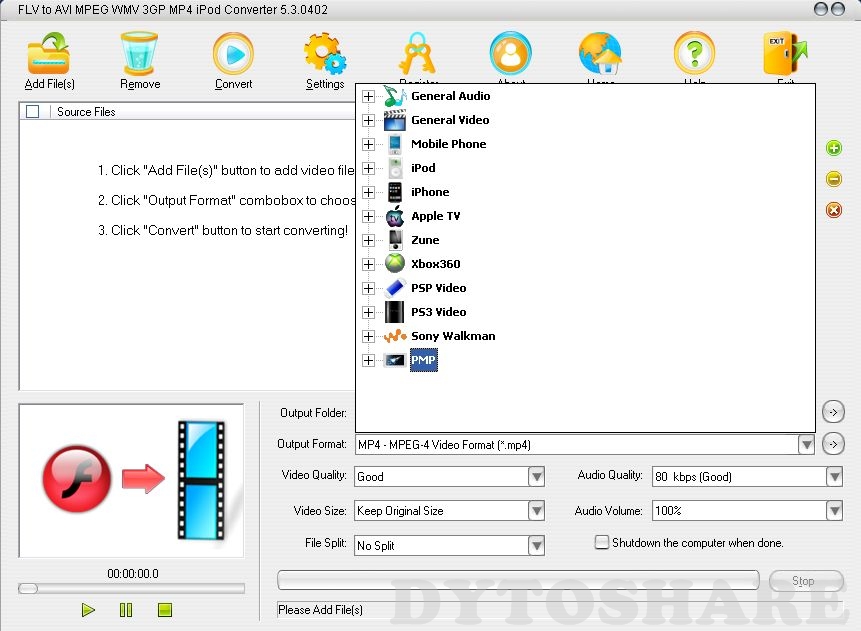Start conversion with the Convert icon
This screenshot has width=861, height=631.
[x=233, y=53]
